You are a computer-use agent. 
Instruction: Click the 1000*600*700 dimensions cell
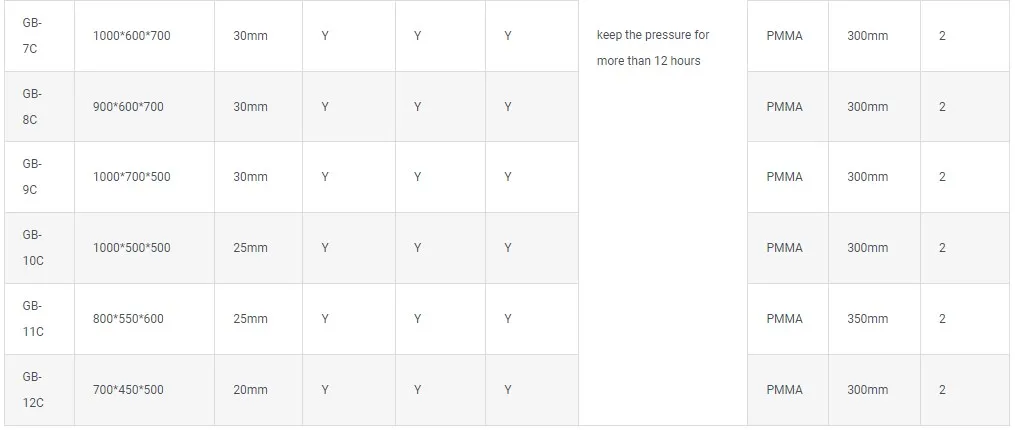coord(131,36)
